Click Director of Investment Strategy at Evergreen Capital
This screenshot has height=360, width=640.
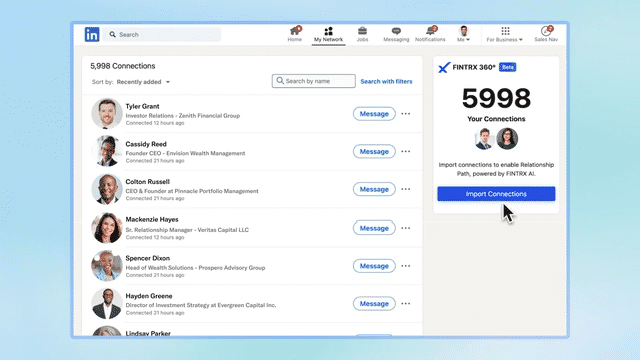(x=200, y=305)
